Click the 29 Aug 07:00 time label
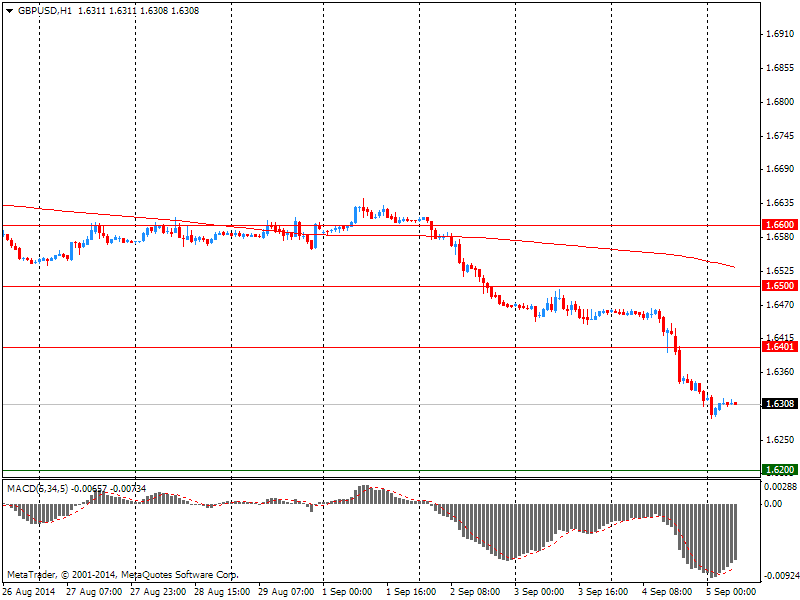Viewport: 800px width, 600px height. [286, 592]
